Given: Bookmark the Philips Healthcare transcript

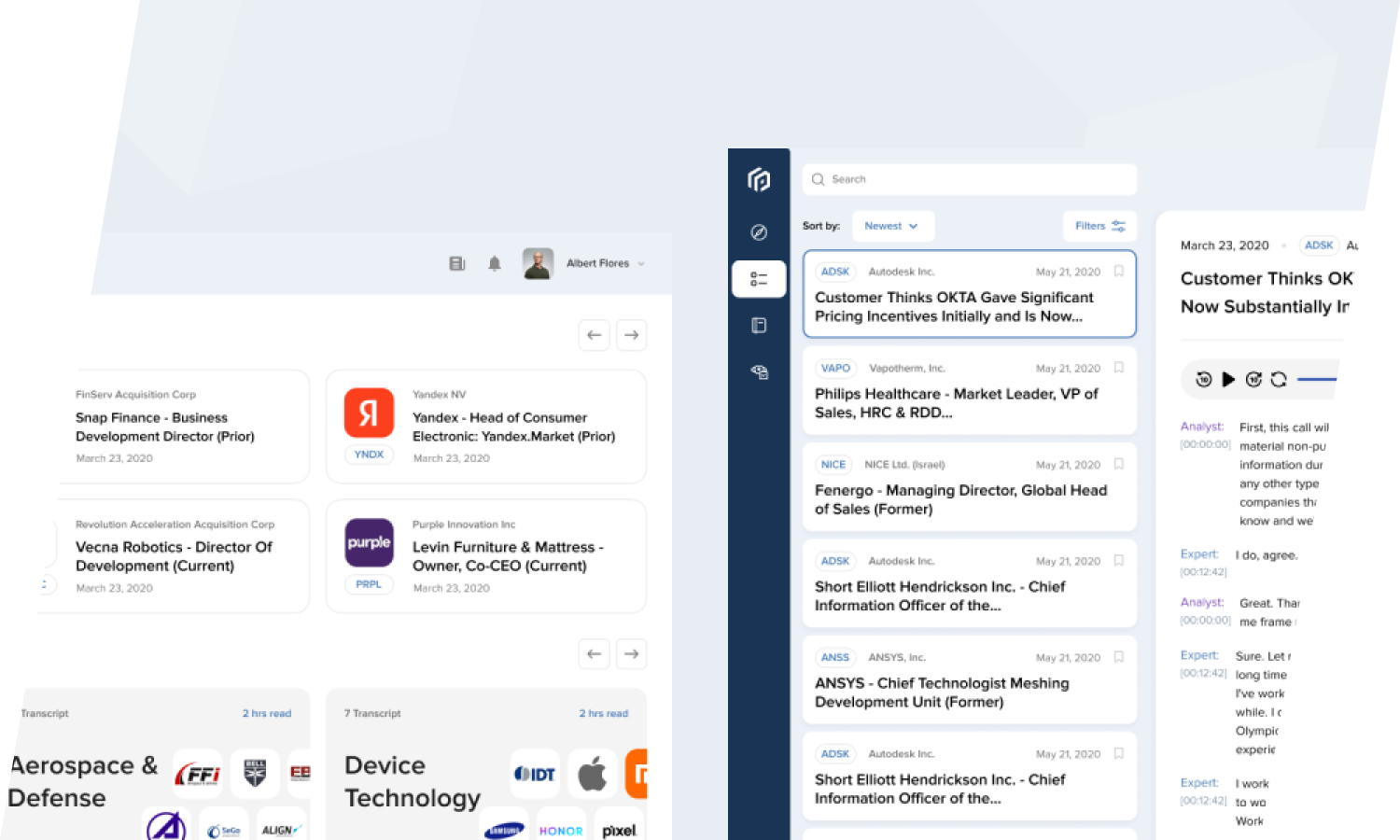Looking at the screenshot, I should click(x=1118, y=368).
